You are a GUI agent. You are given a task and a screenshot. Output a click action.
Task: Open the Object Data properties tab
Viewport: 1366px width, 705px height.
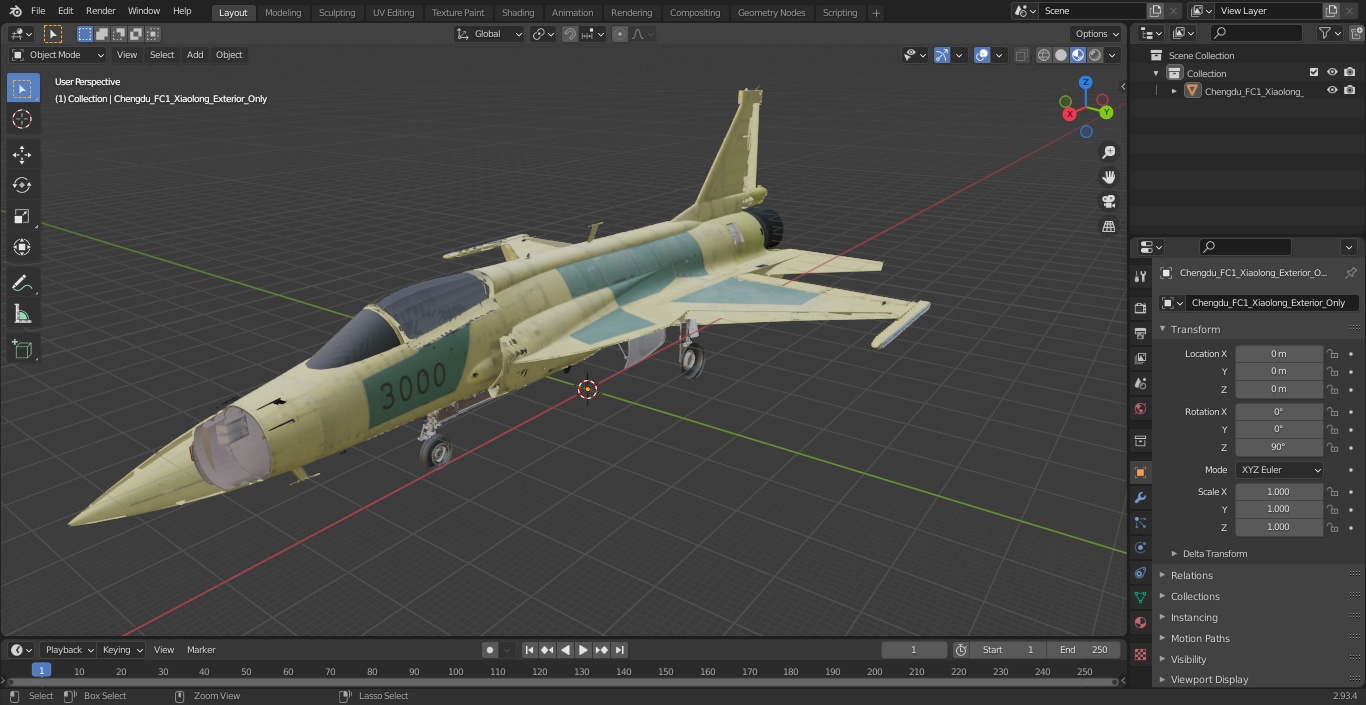1140,597
